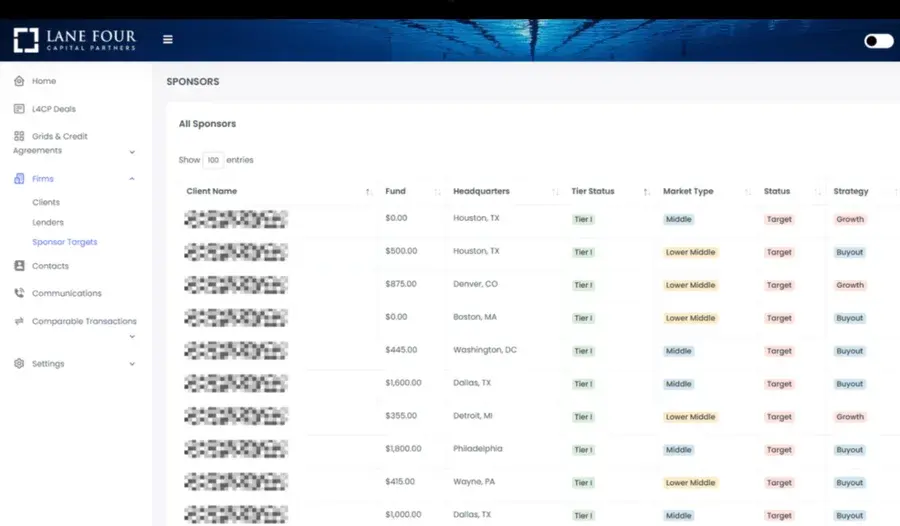This screenshot has height=526, width=900.
Task: Click the Middle badge in Washington, DC row
Action: tap(678, 351)
